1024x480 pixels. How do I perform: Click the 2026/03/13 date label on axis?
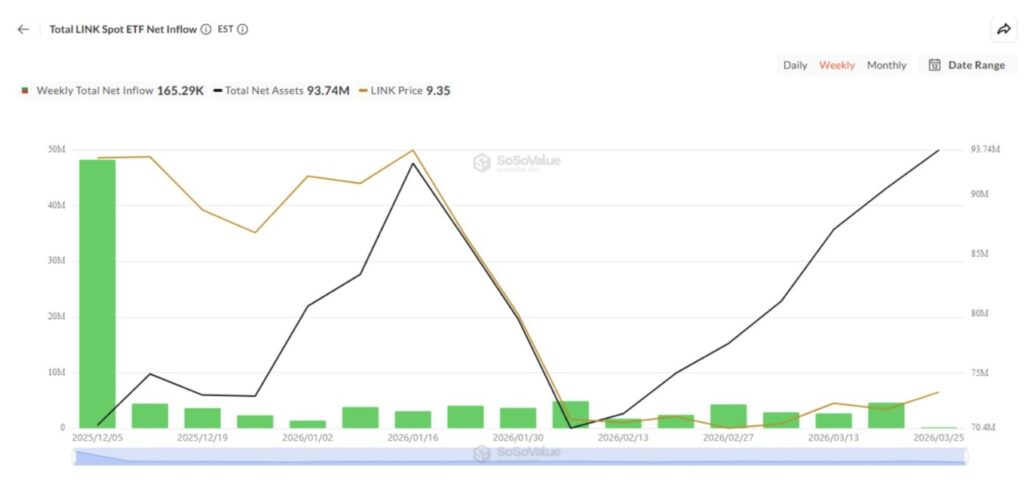pos(834,437)
